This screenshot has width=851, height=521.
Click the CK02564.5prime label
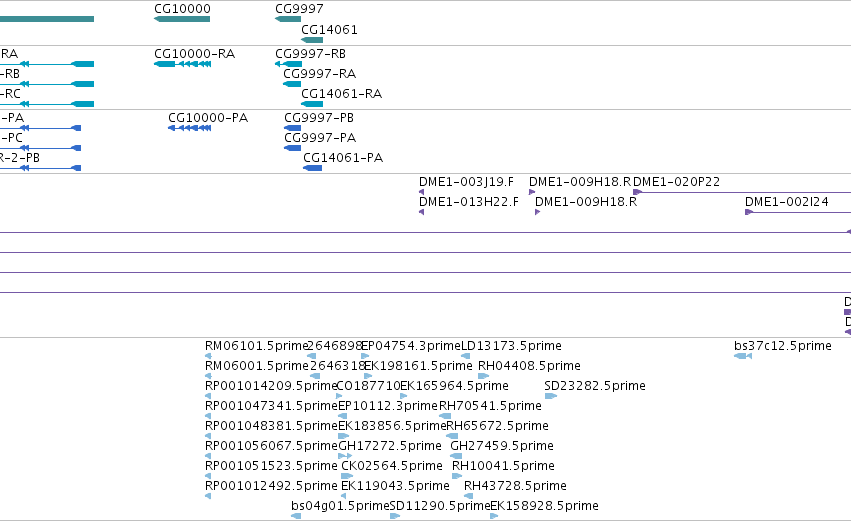(392, 466)
